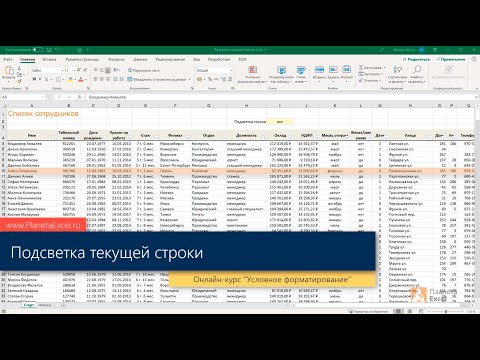This screenshot has width=480, height=360.
Task: Click the formula bar text field
Action: [x=280, y=97]
